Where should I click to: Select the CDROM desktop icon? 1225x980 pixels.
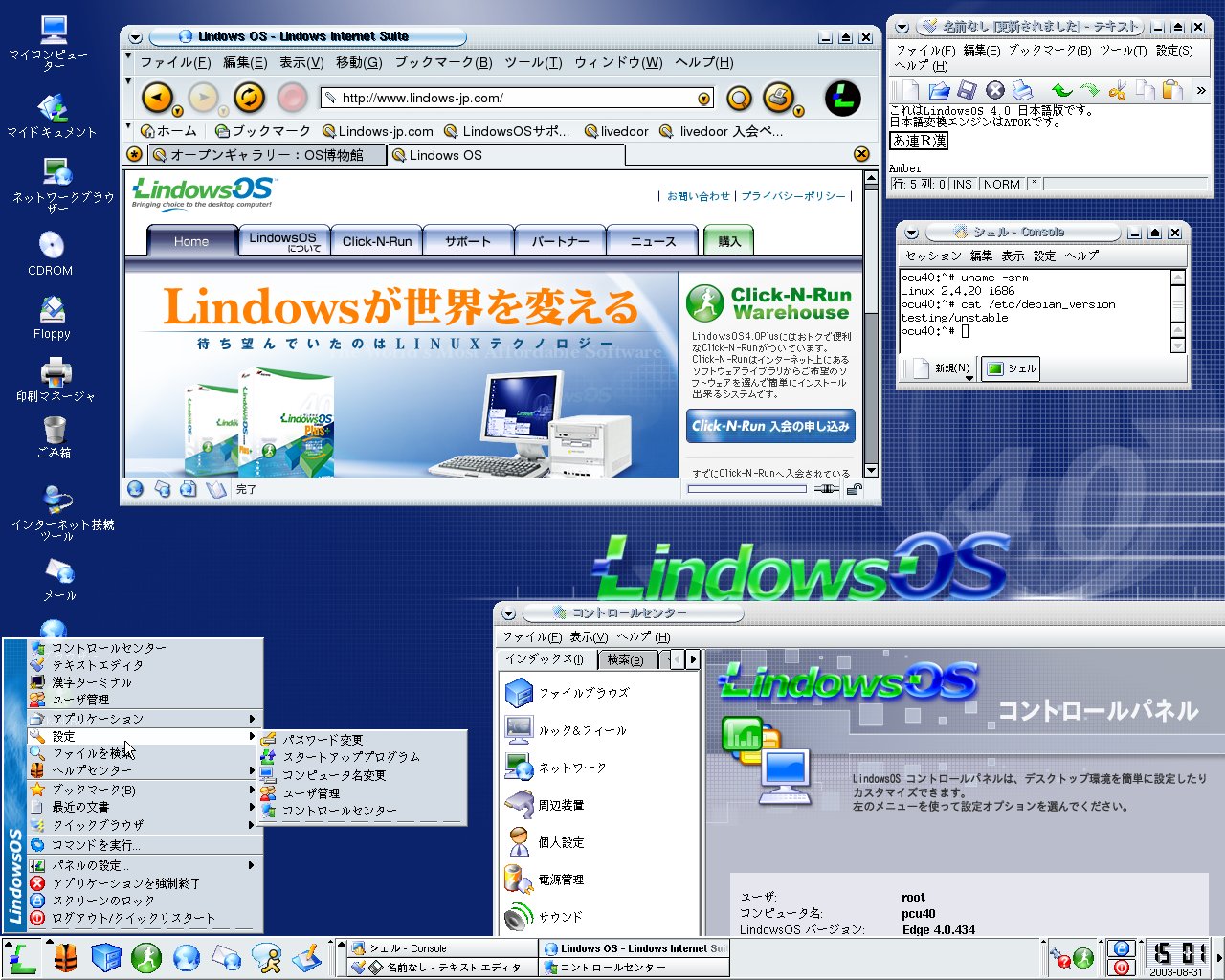click(51, 254)
